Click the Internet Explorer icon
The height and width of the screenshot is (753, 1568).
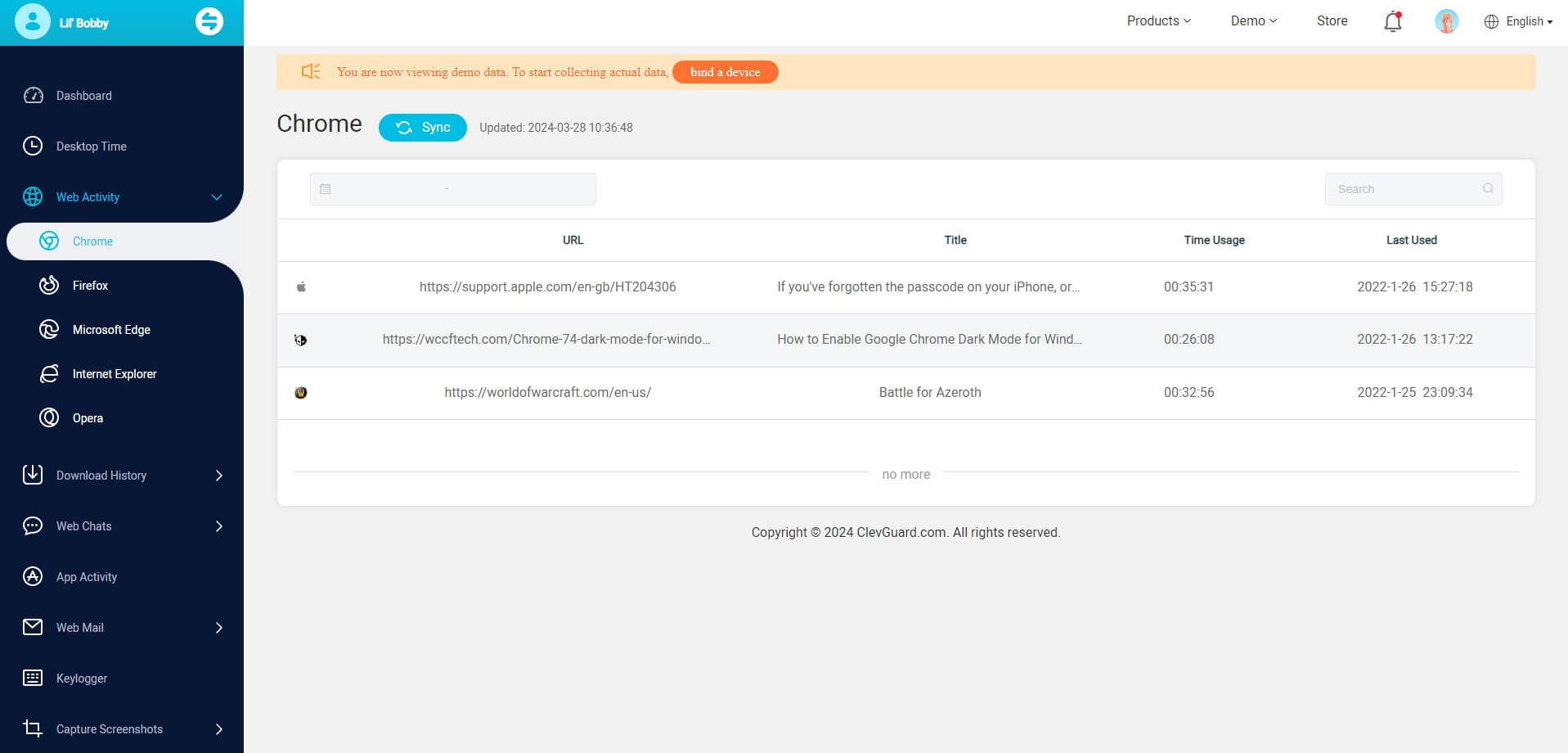tap(49, 374)
